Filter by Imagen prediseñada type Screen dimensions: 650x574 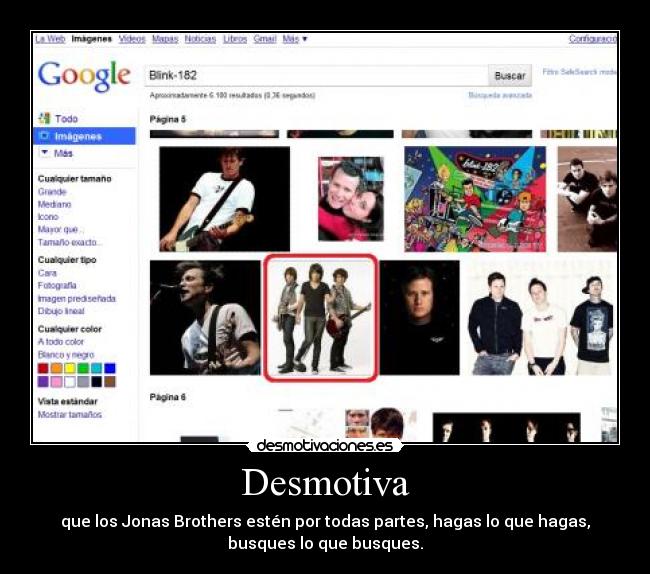[77, 298]
